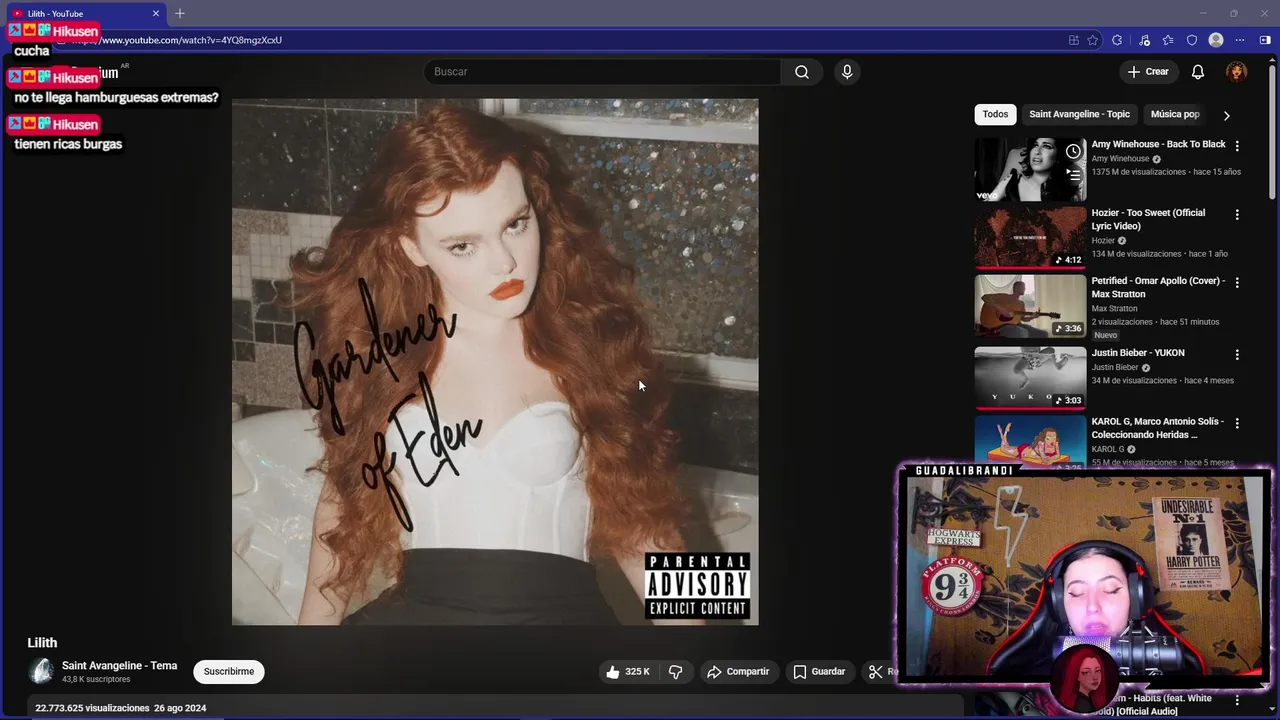Screen dimensions: 1280x720
Task: Open Amy Winehouse Back To Black thumbnail
Action: (1030, 170)
